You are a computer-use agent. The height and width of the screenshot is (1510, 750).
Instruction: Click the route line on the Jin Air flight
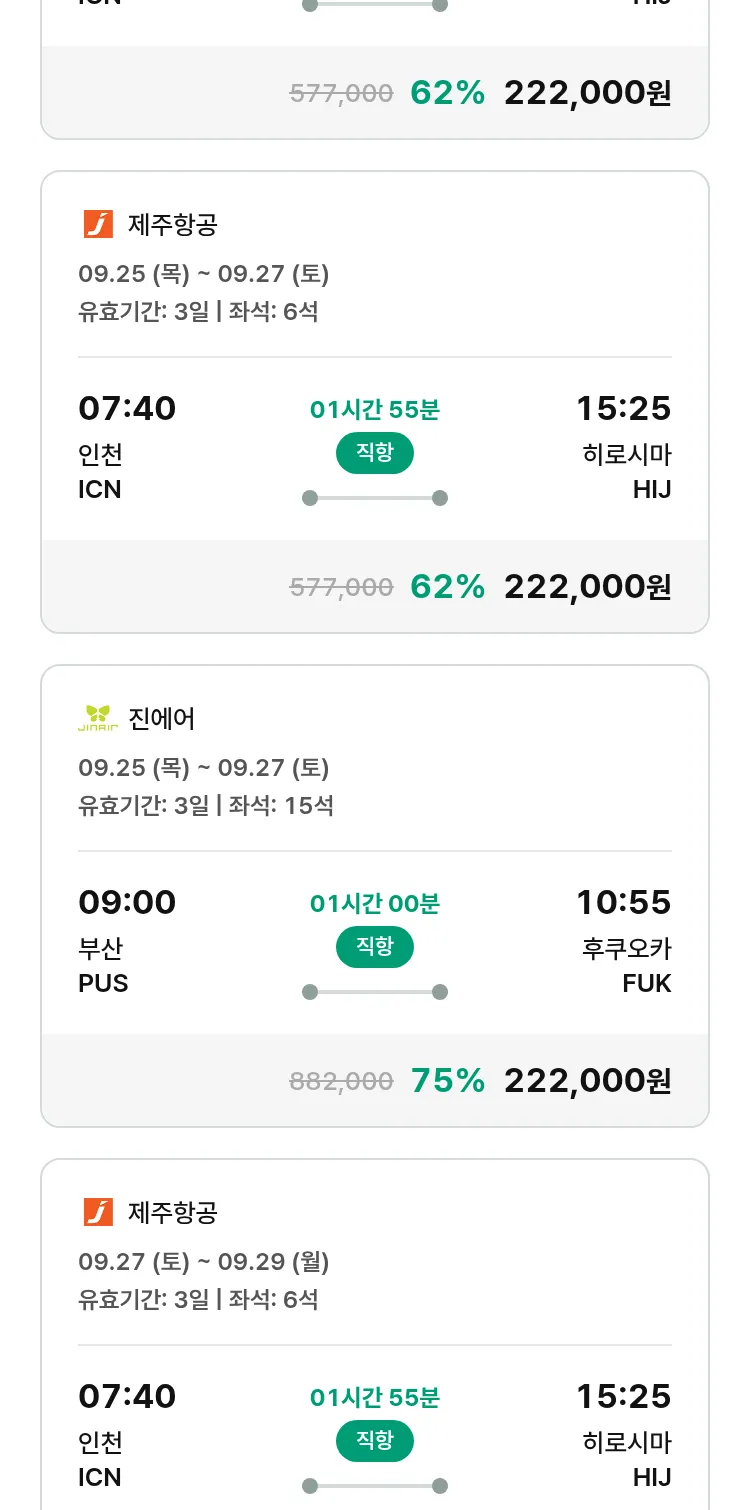pos(375,992)
